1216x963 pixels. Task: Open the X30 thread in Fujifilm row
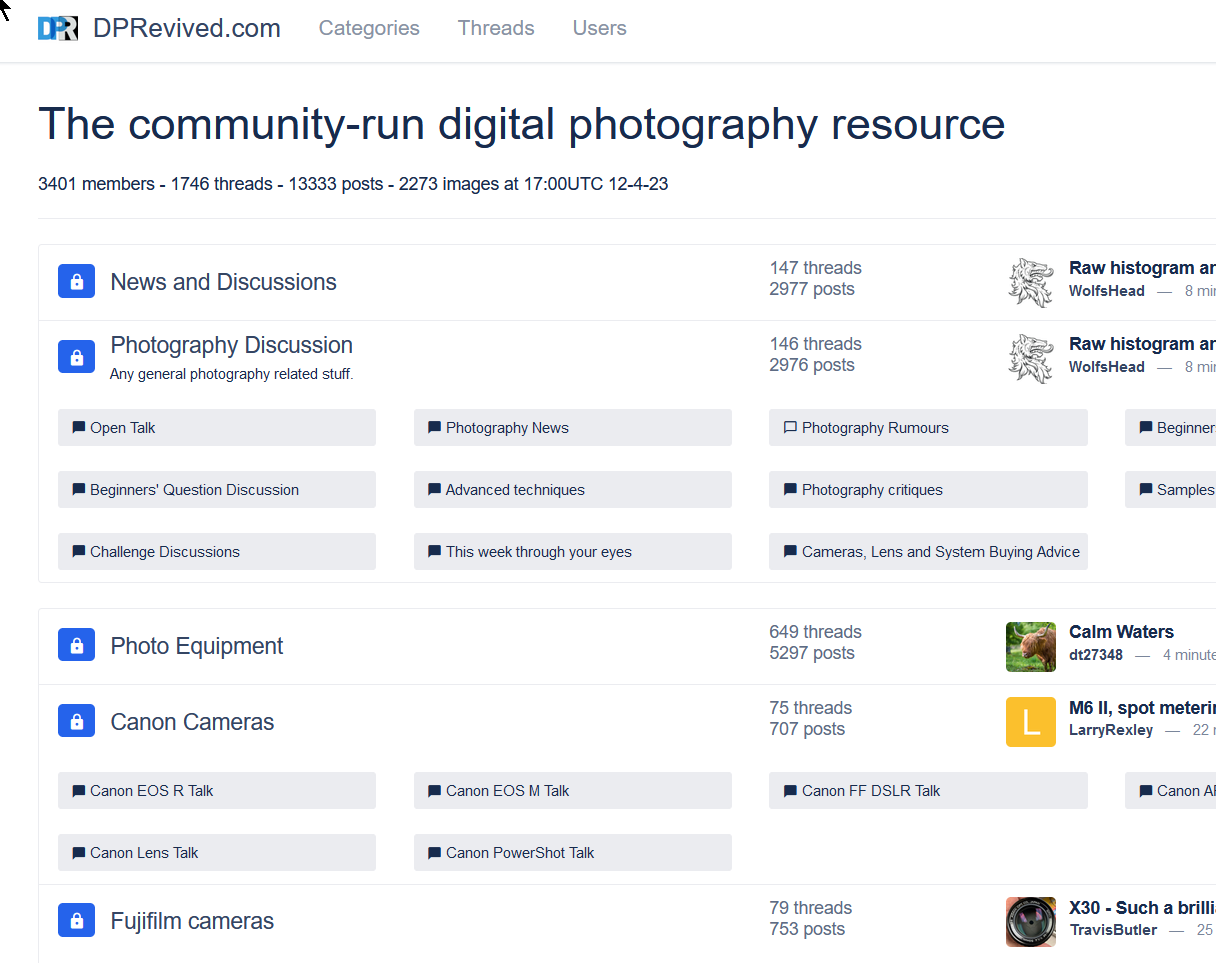[1142, 908]
